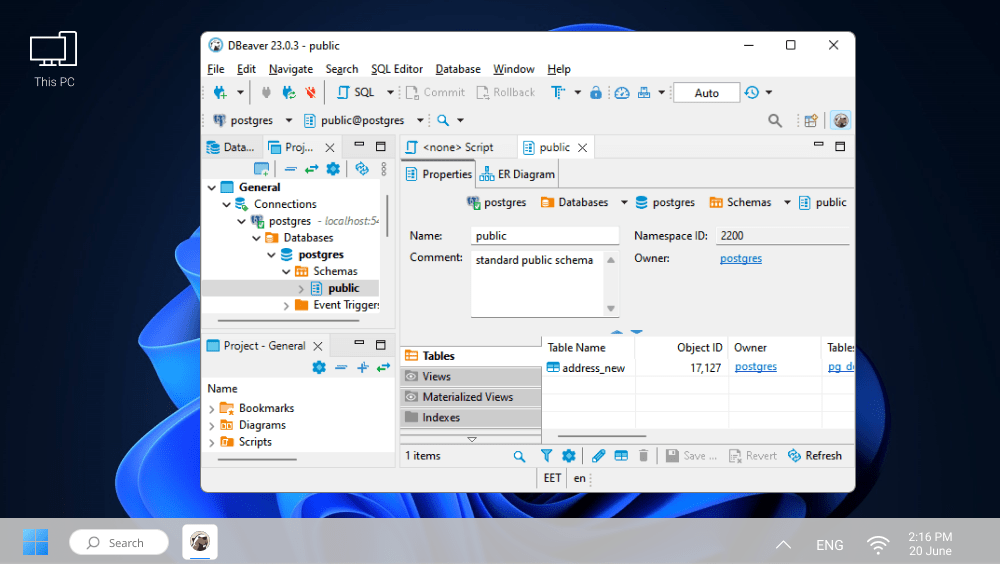The image size is (1000, 564).
Task: Click the Auto transaction mode box
Action: click(x=707, y=93)
